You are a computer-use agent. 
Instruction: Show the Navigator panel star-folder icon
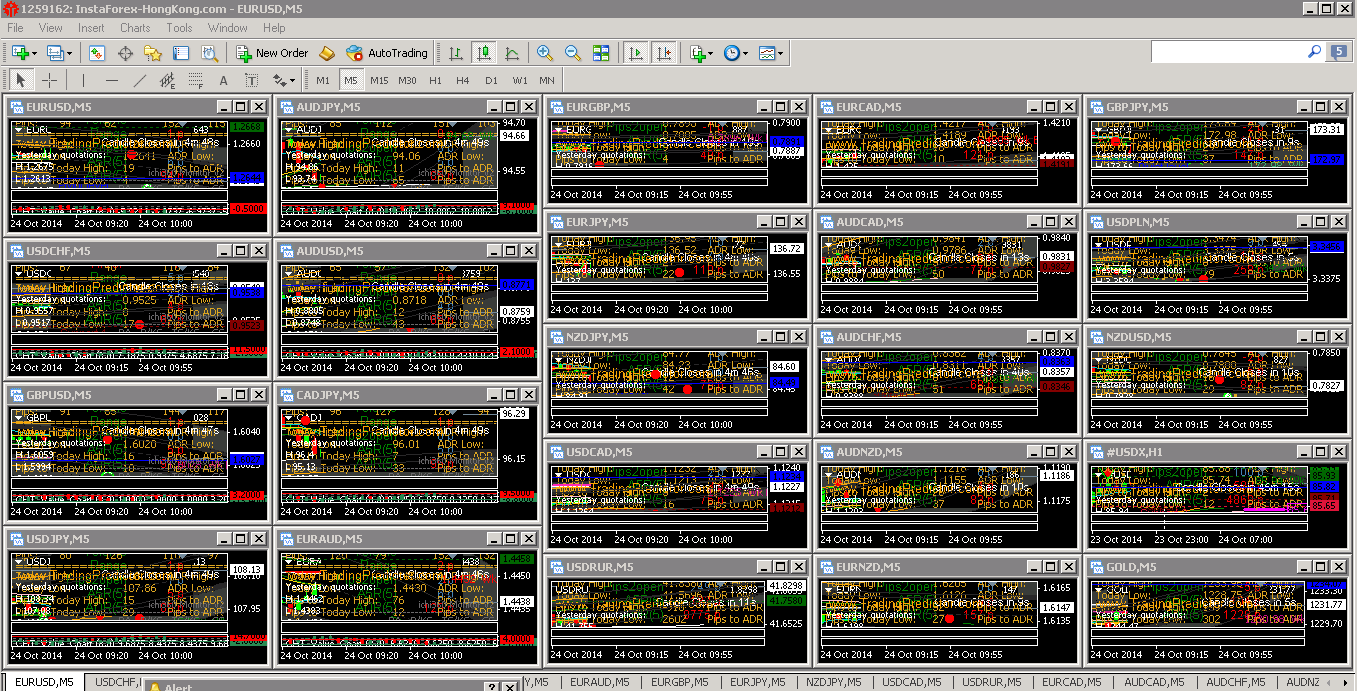(x=152, y=53)
